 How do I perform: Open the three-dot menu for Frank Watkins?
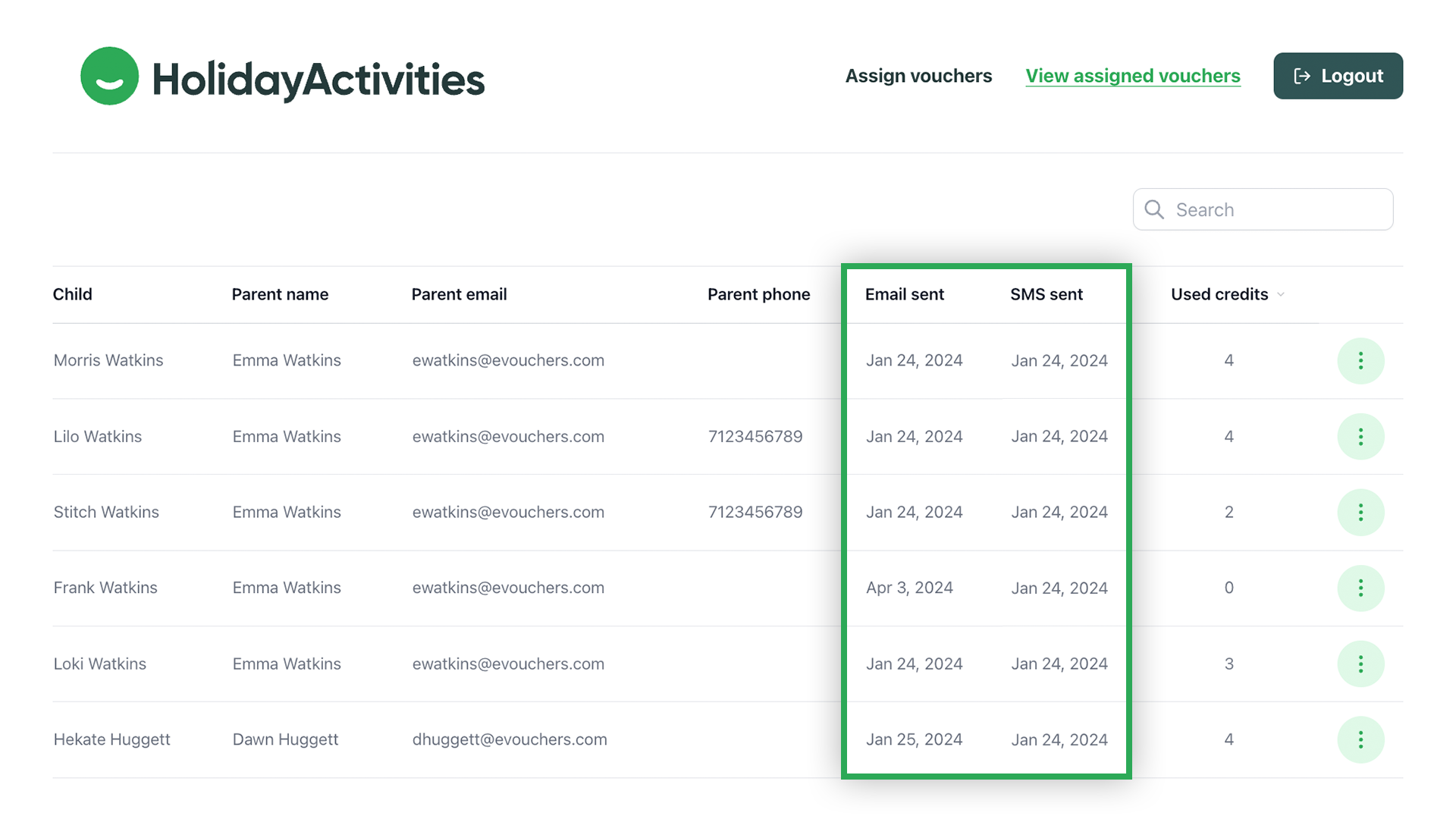tap(1360, 588)
